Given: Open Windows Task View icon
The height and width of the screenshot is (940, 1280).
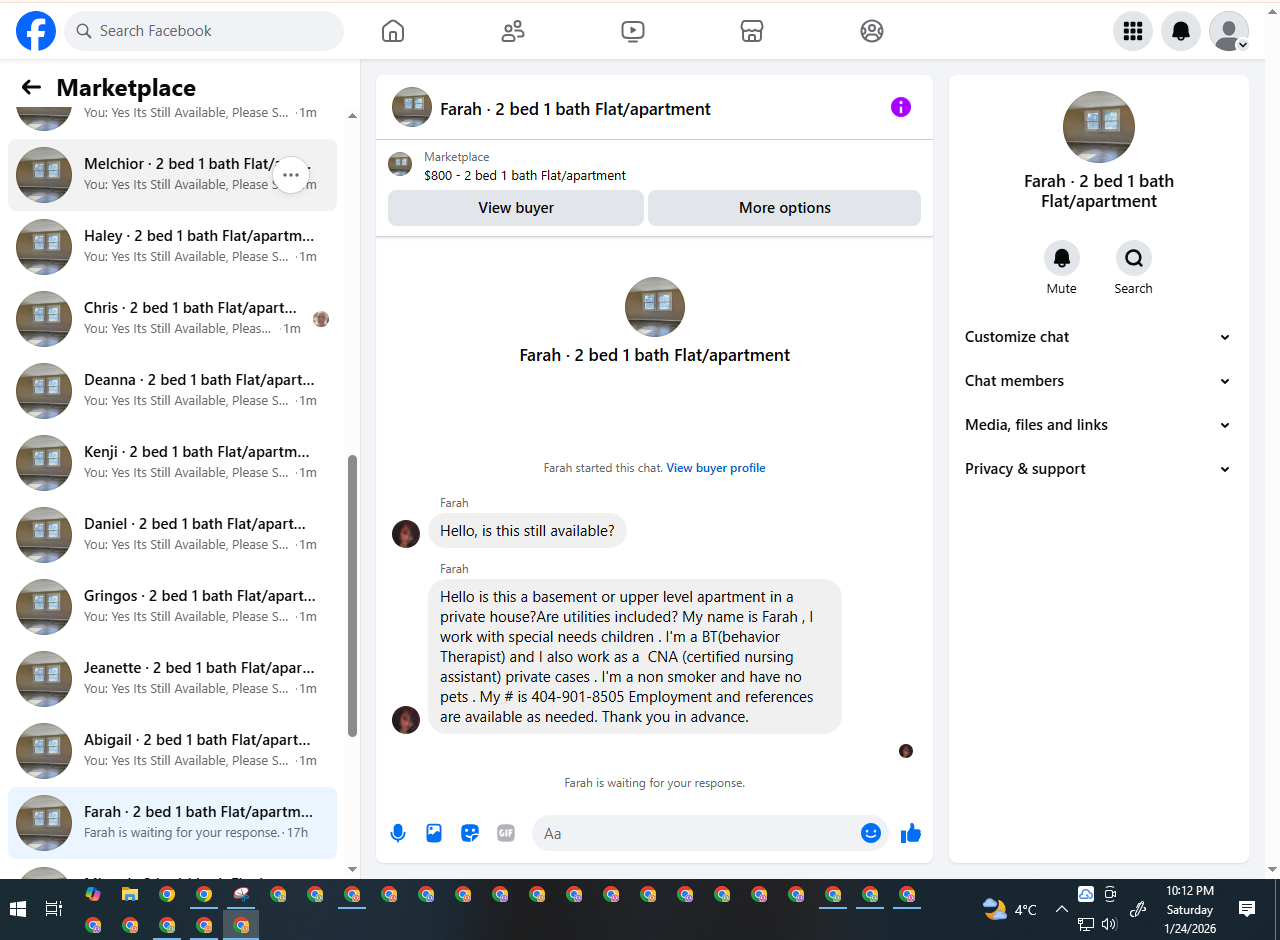Looking at the screenshot, I should pyautogui.click(x=54, y=909).
